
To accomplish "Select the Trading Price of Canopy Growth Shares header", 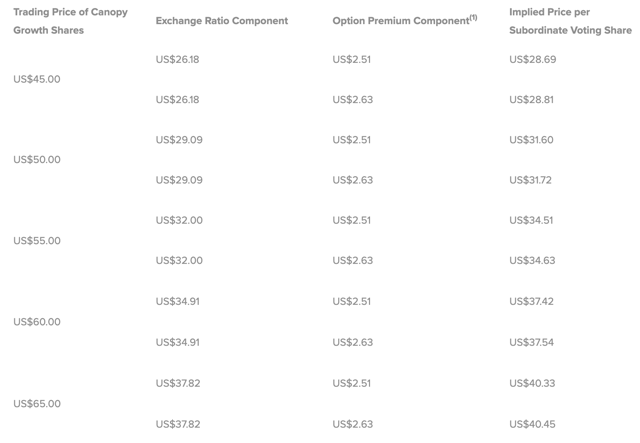I will click(x=70, y=21).
